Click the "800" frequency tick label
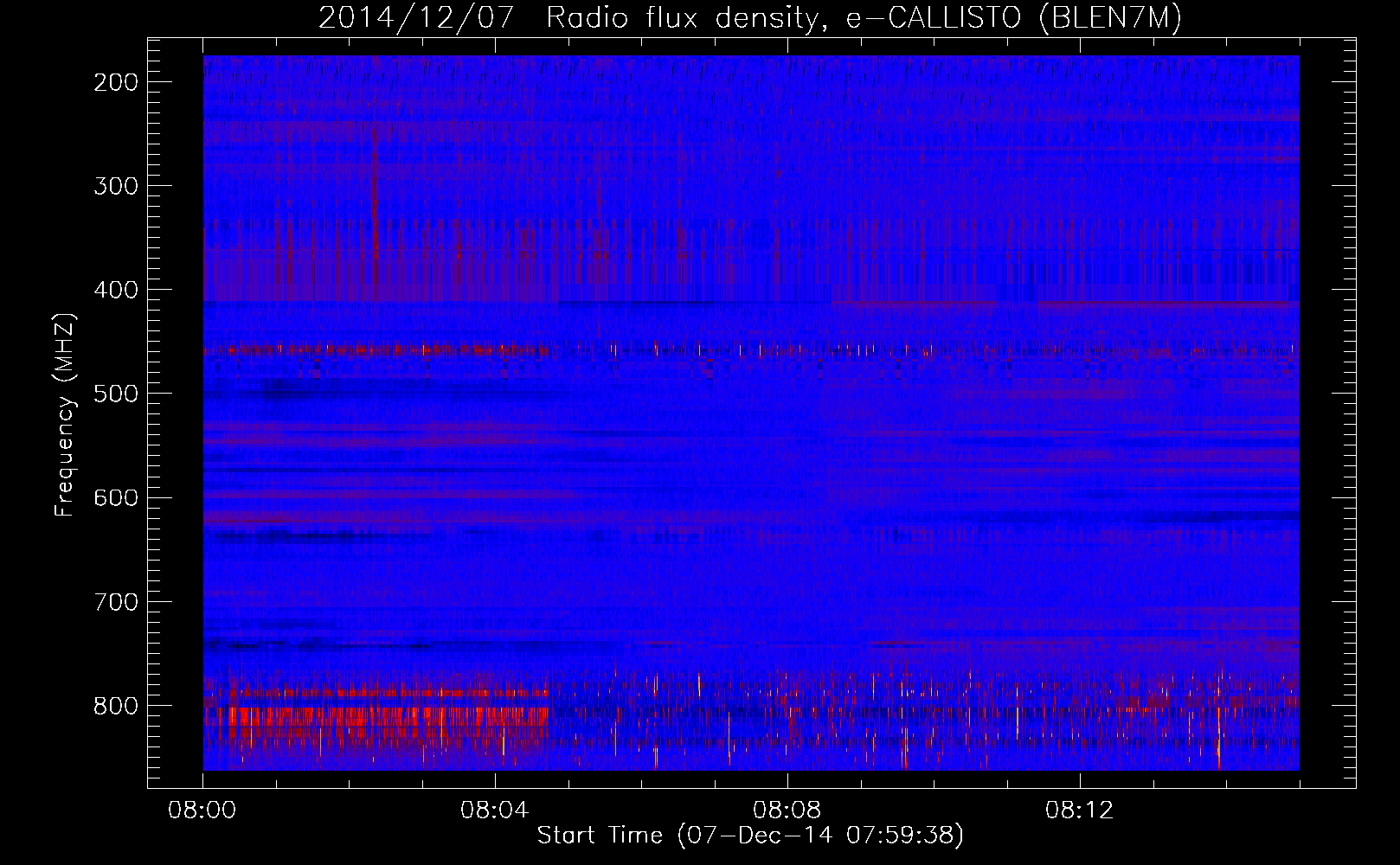This screenshot has width=1400, height=865. 116,705
